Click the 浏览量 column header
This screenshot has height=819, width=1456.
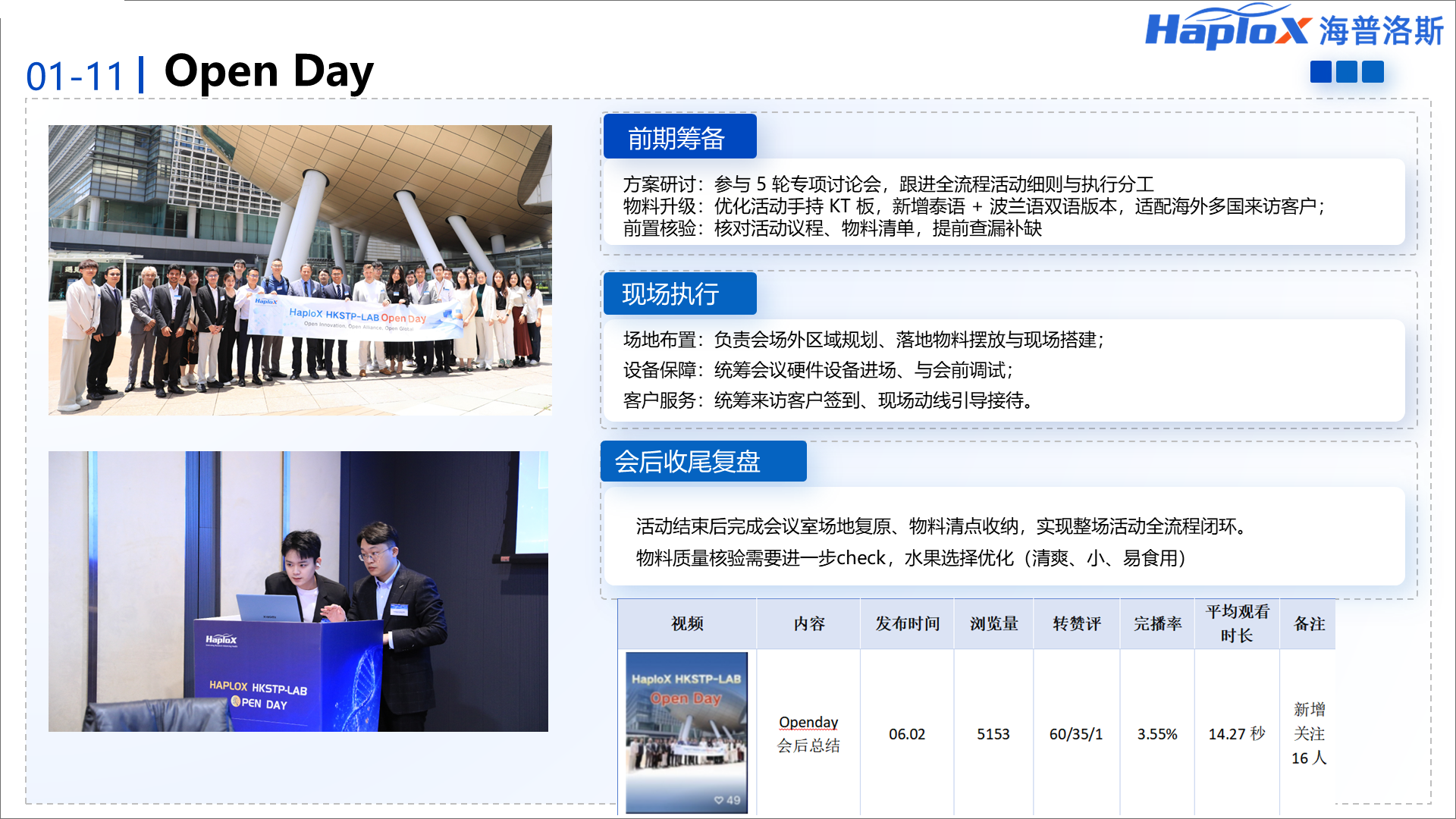tap(993, 623)
